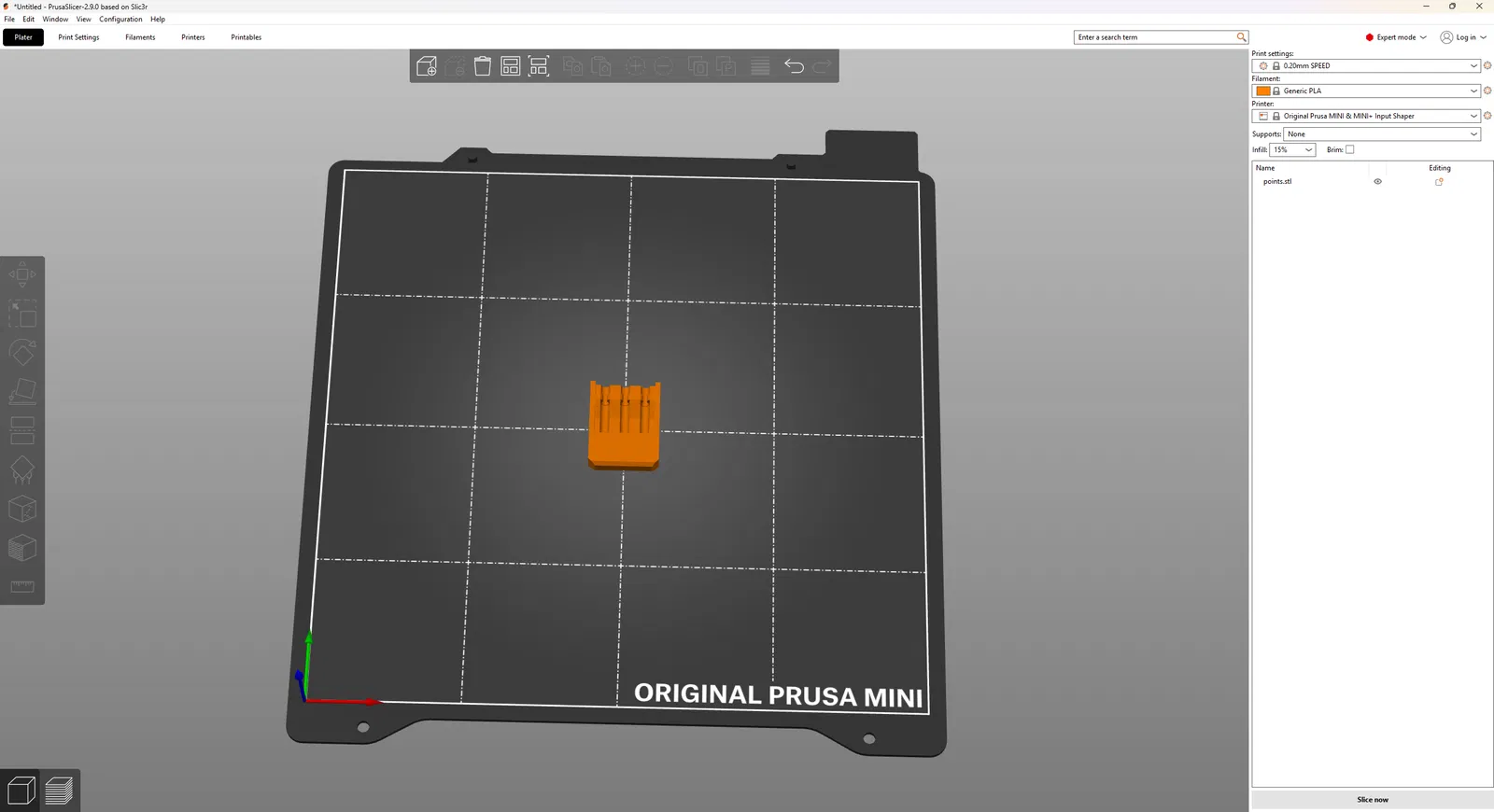The width and height of the screenshot is (1494, 812).
Task: Select the Paint-on supports tool
Action: (22, 469)
